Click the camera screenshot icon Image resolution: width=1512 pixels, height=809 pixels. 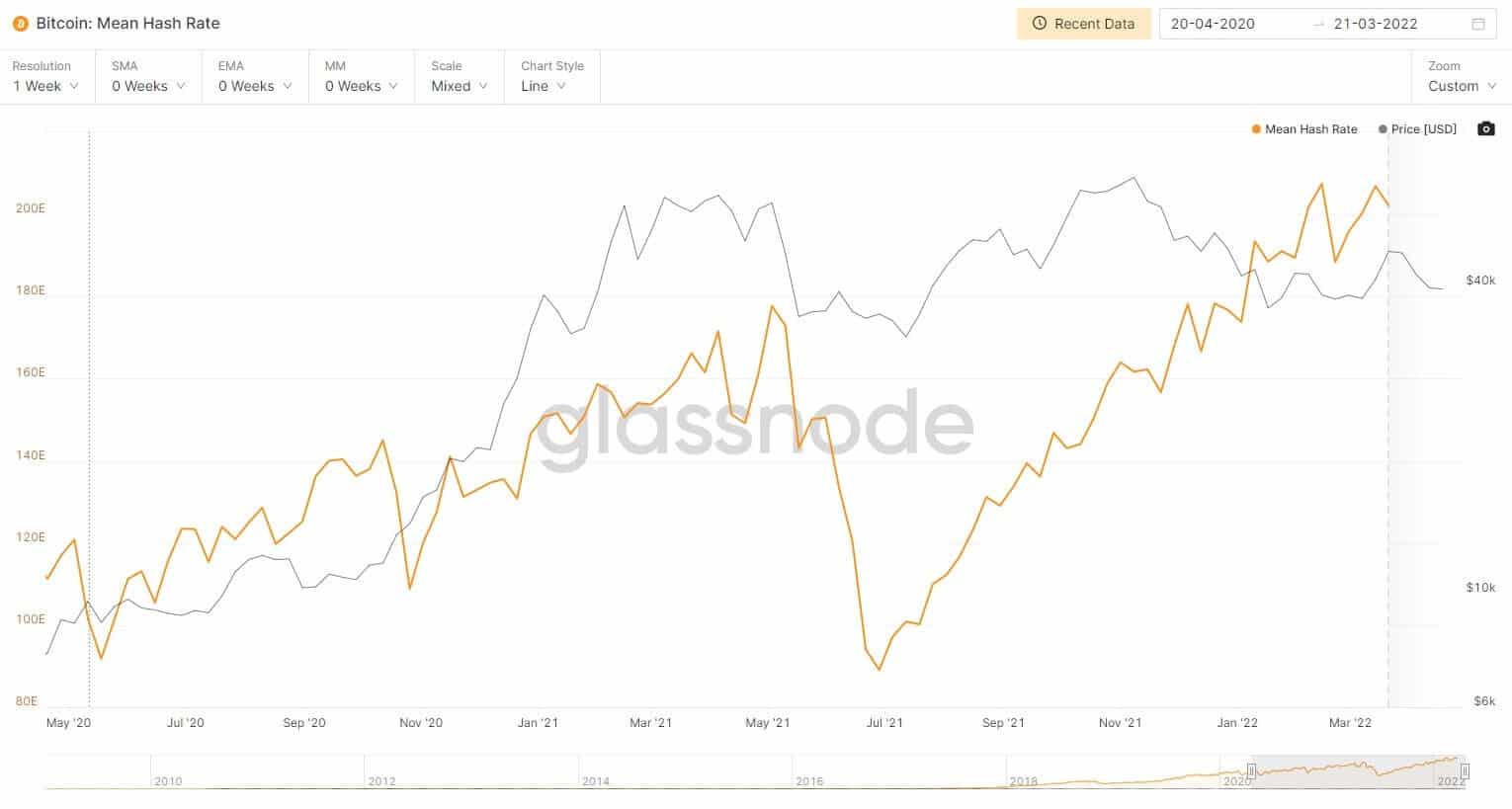click(x=1485, y=128)
